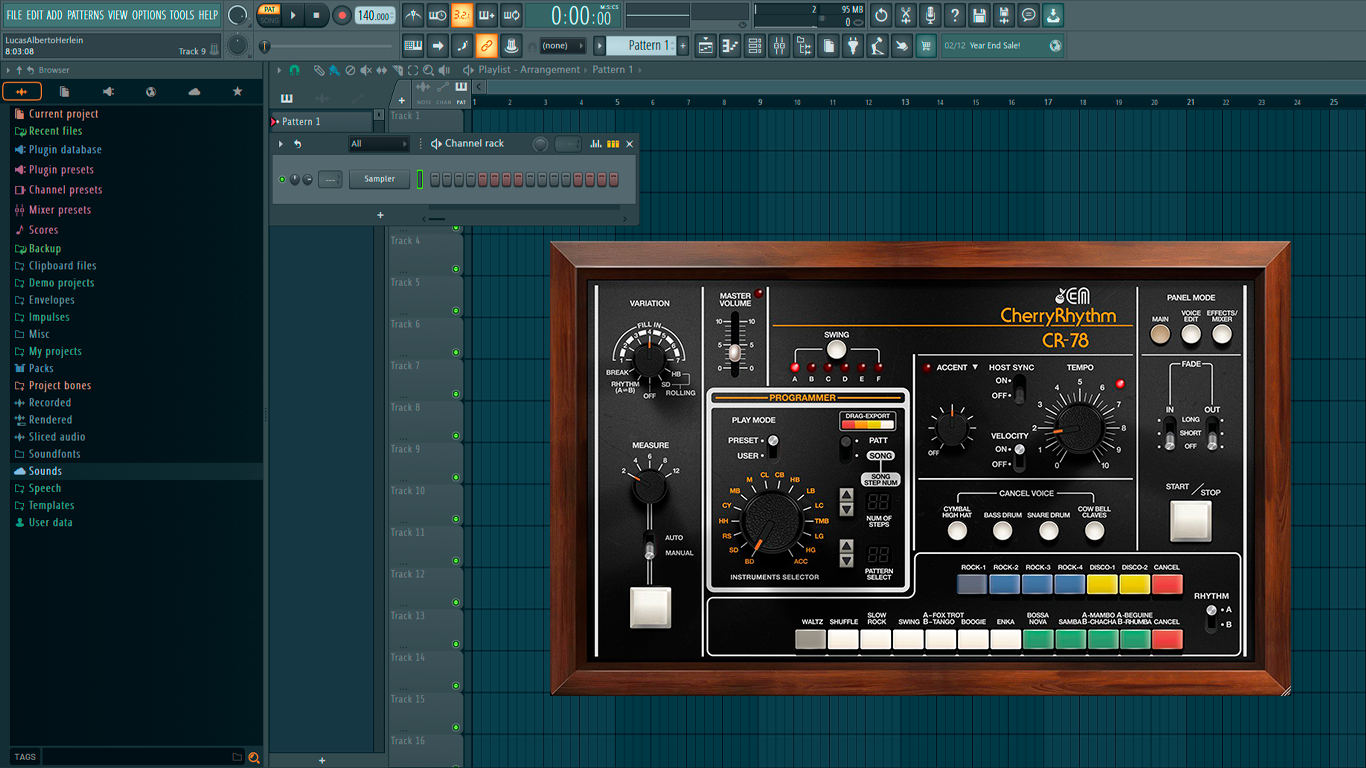
Task: Open the plugin picker plug icon
Action: [853, 45]
